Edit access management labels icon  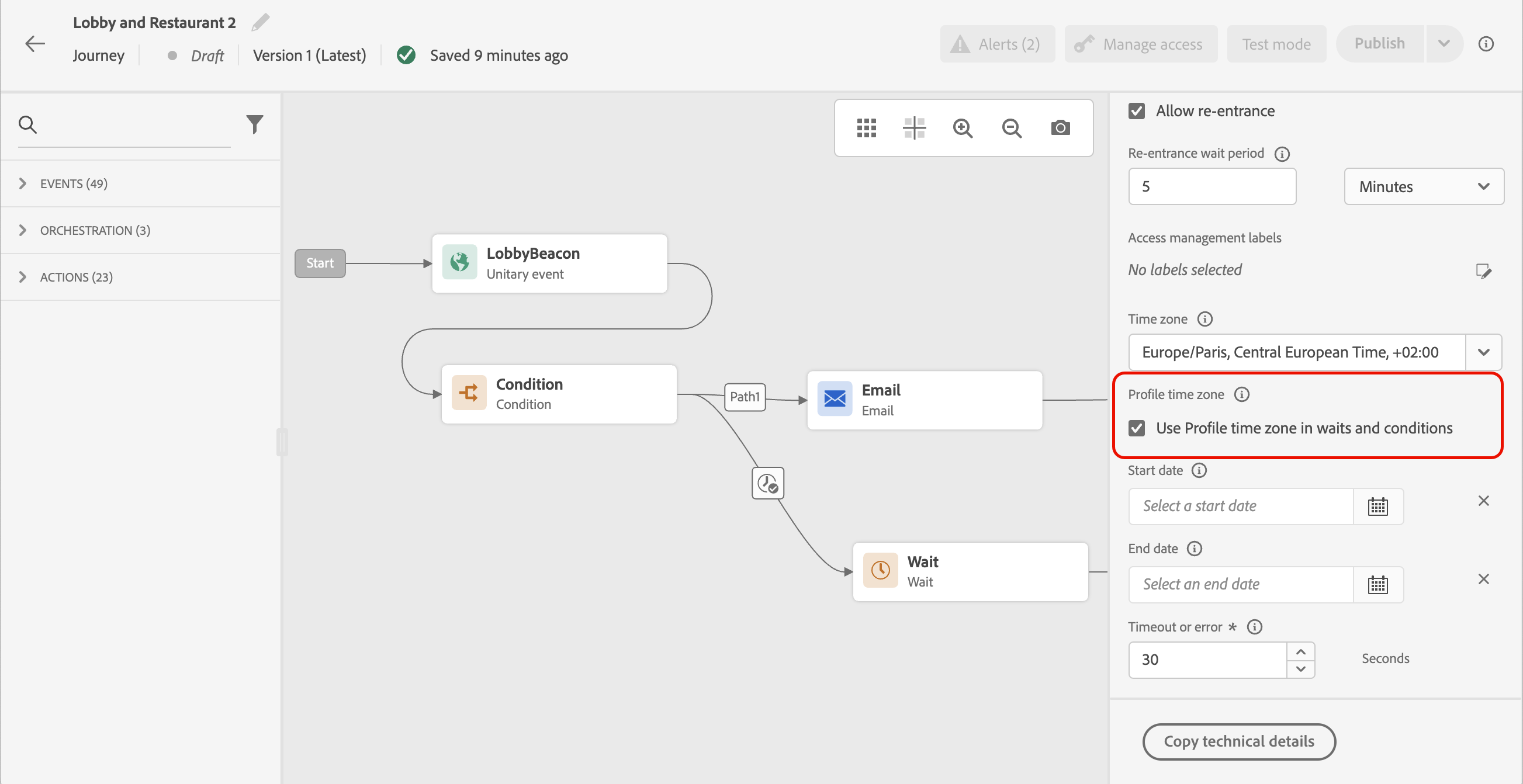pyautogui.click(x=1483, y=270)
